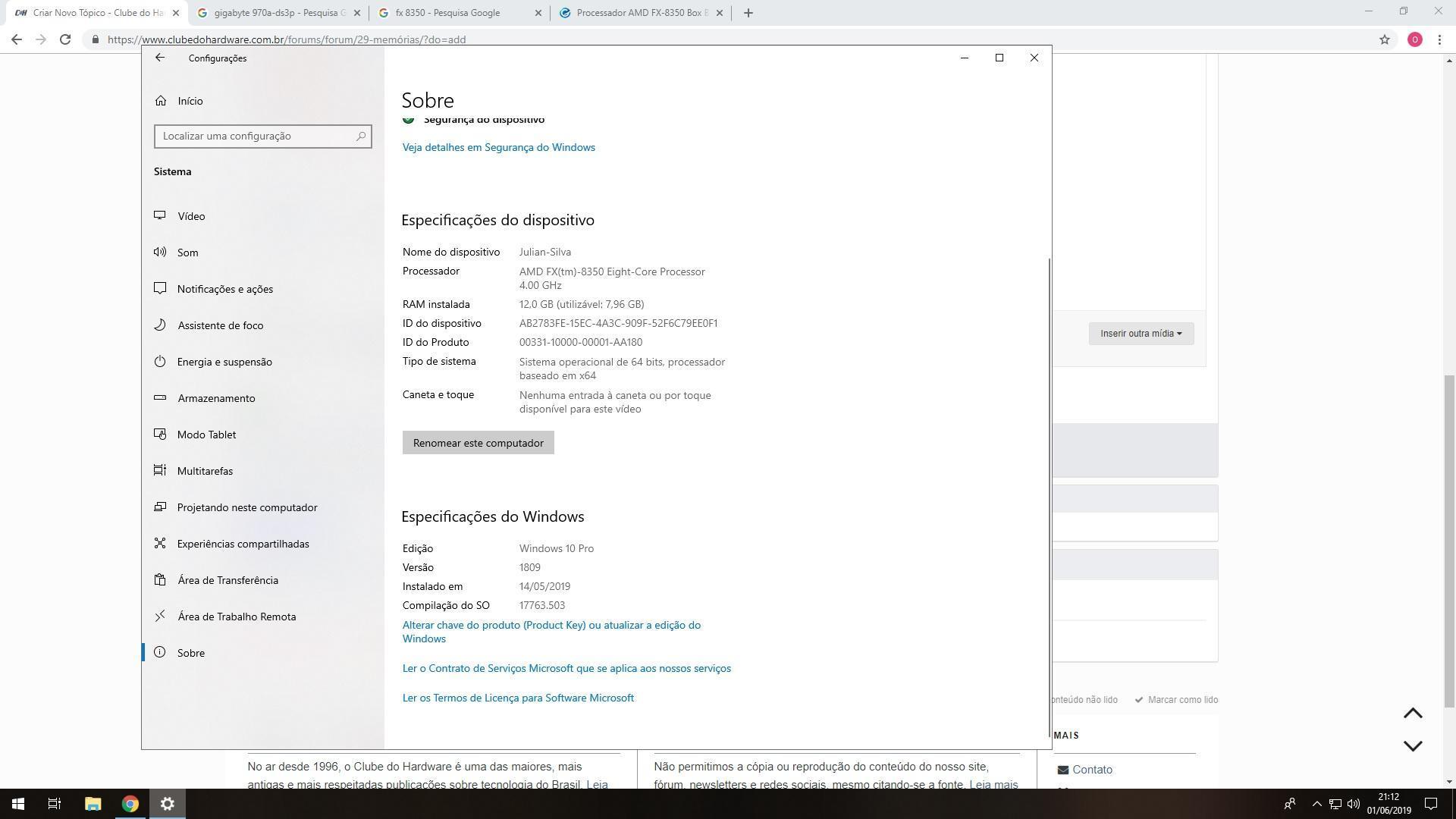
Task: Open Contrato de Serviços Microsoft link
Action: [566, 668]
